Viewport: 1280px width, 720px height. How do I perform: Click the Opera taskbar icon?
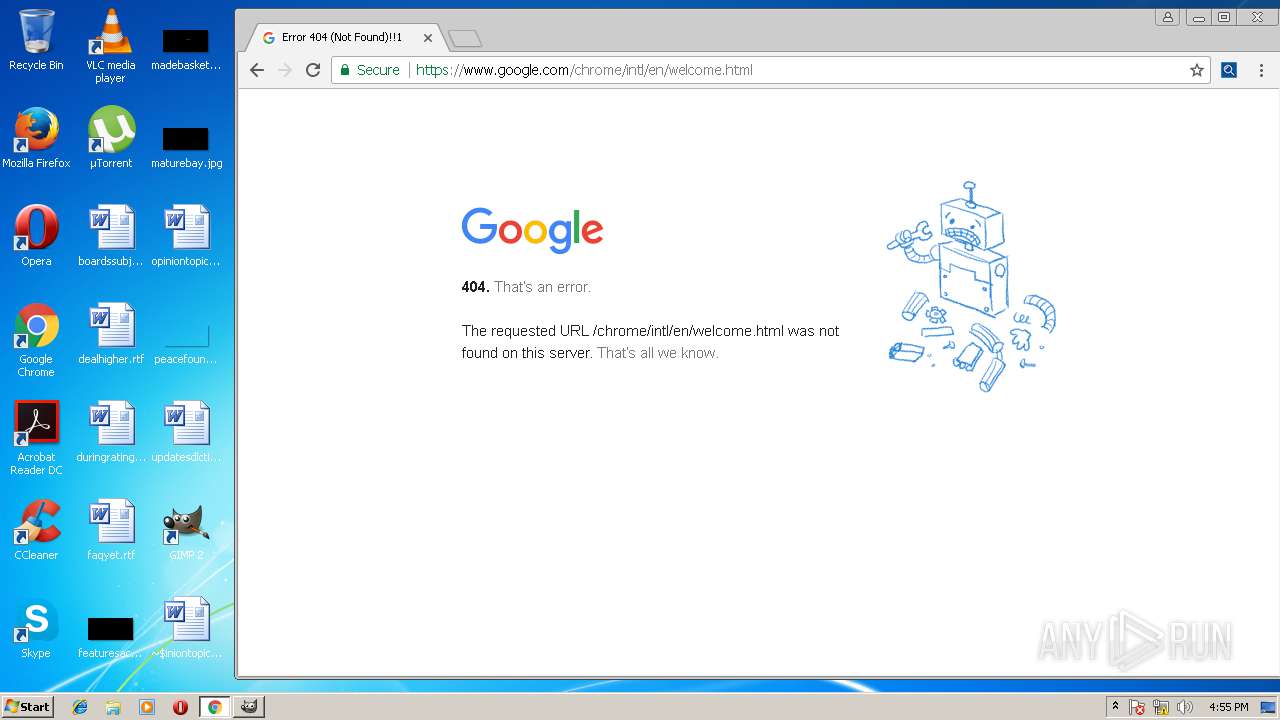point(180,707)
